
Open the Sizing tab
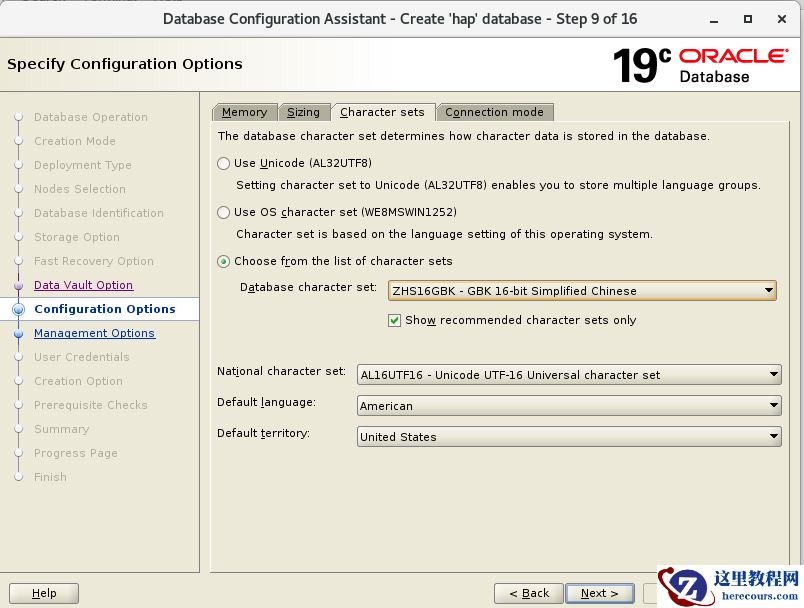pyautogui.click(x=304, y=112)
